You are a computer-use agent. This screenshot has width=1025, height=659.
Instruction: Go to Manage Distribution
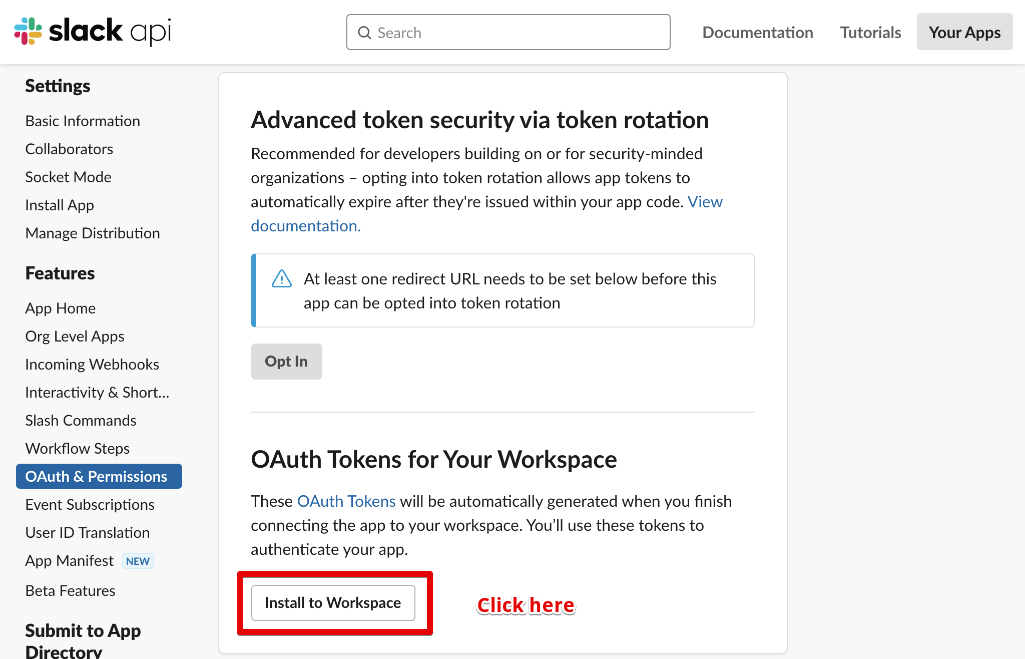(x=92, y=233)
